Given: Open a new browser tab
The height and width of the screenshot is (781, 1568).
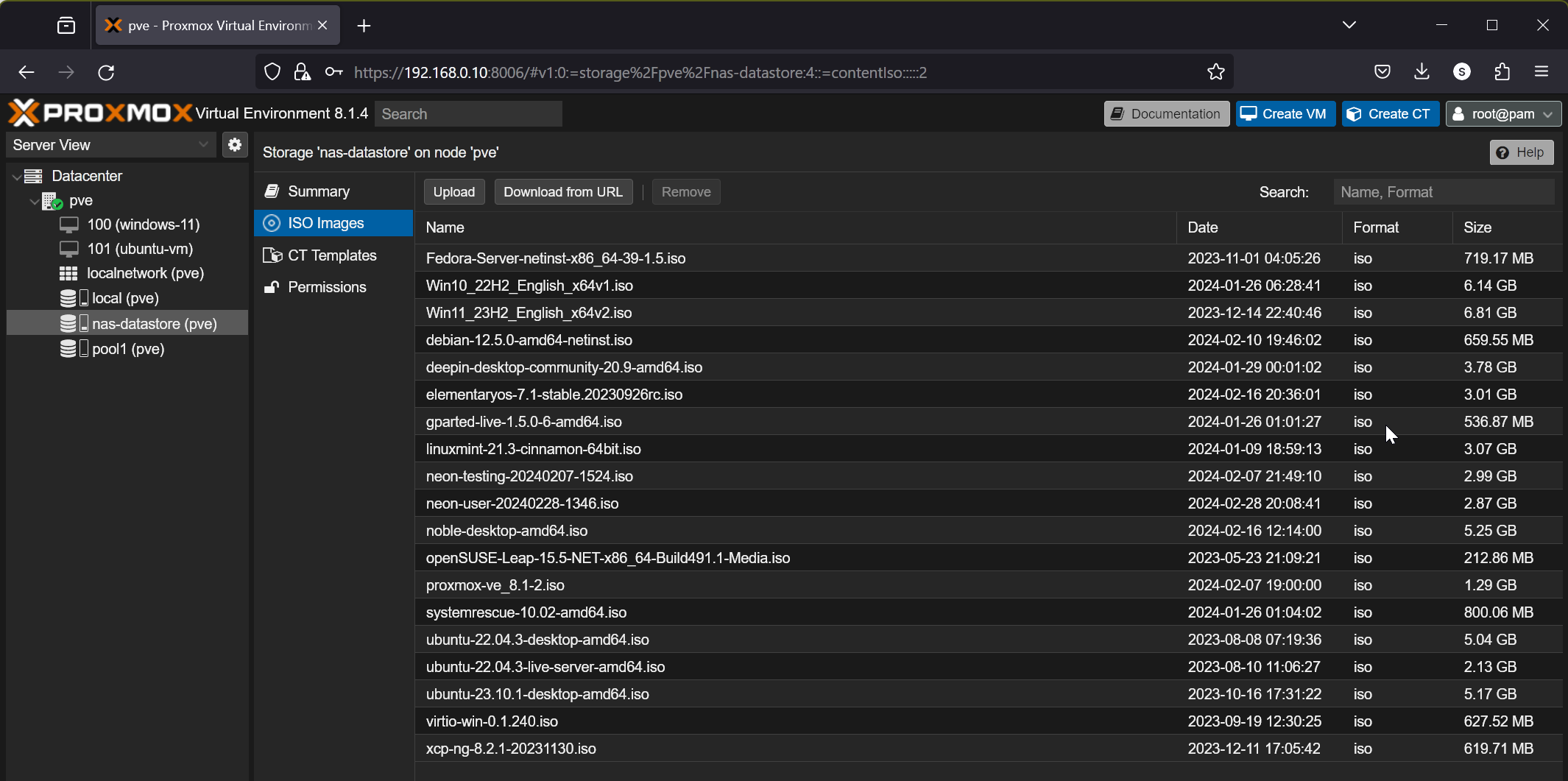Looking at the screenshot, I should point(364,26).
